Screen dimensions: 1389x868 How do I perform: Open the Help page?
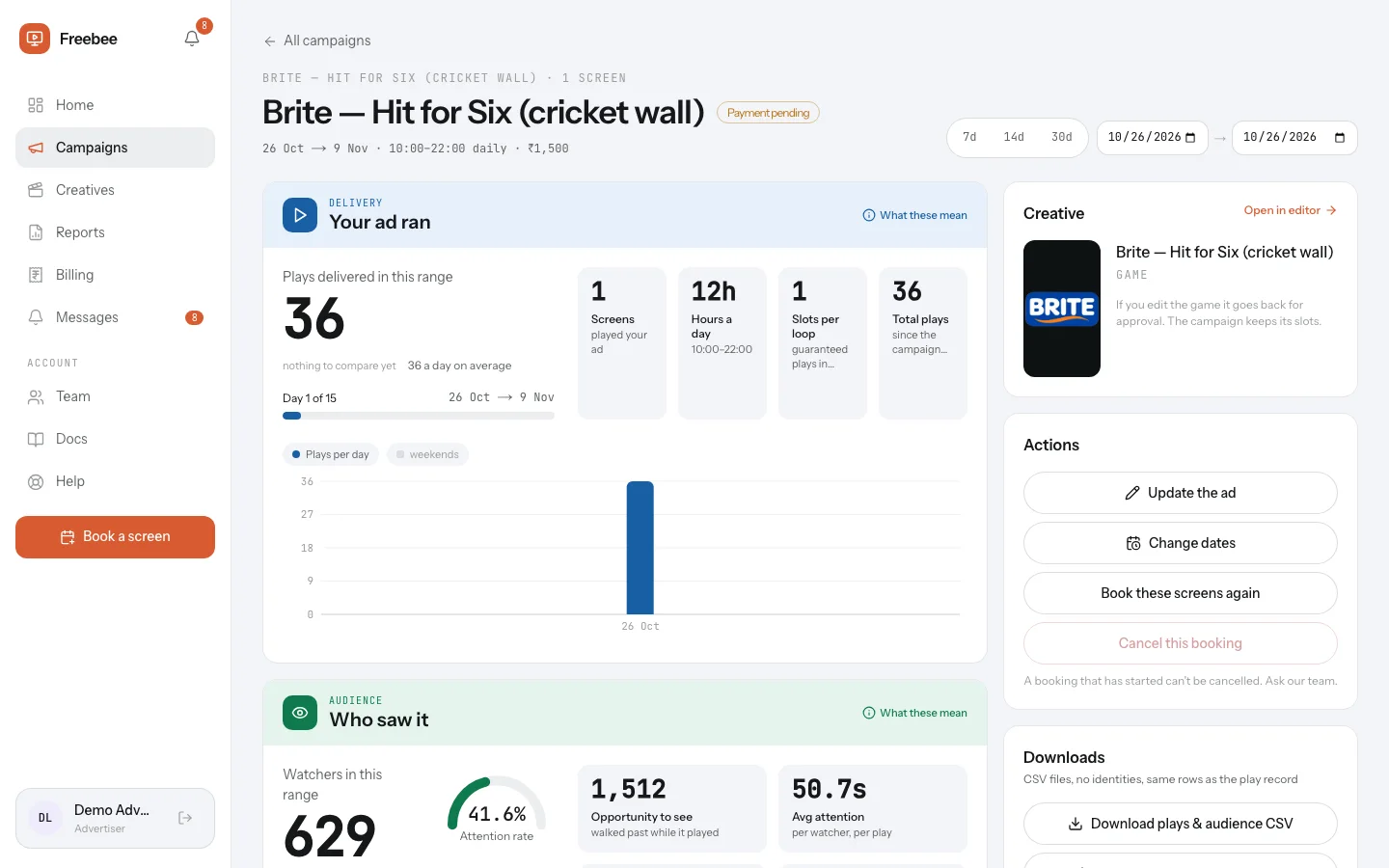(x=115, y=481)
